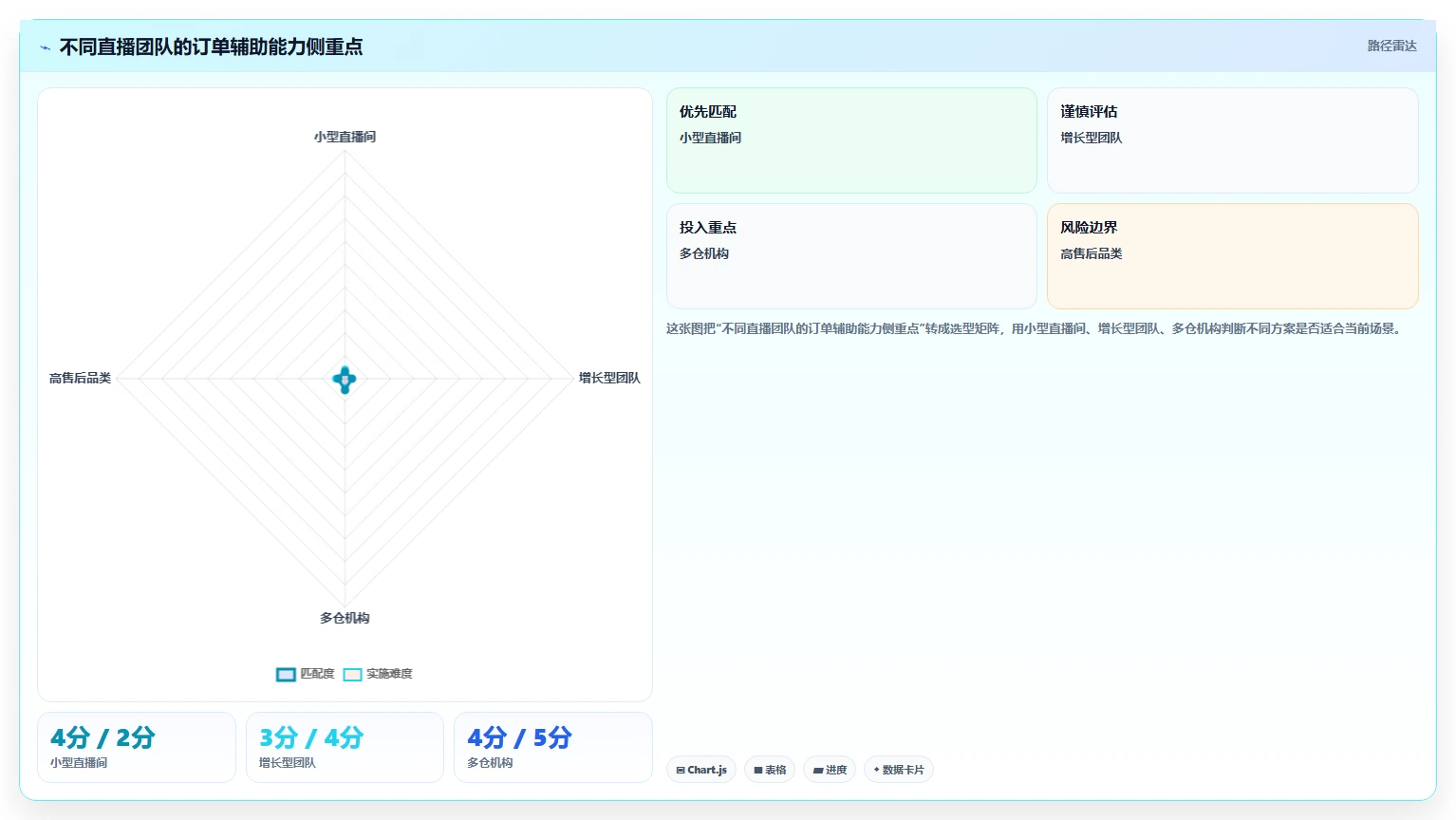Click the header icon beside the title
1456x820 pixels.
click(45, 47)
